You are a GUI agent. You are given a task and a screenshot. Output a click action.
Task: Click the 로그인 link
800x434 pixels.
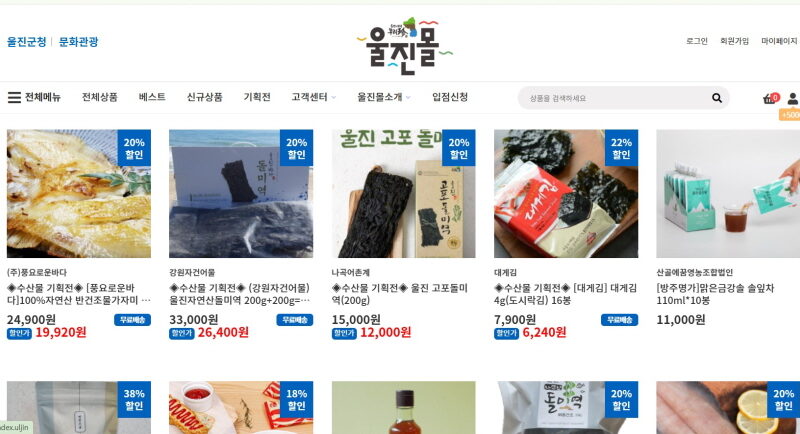(697, 41)
